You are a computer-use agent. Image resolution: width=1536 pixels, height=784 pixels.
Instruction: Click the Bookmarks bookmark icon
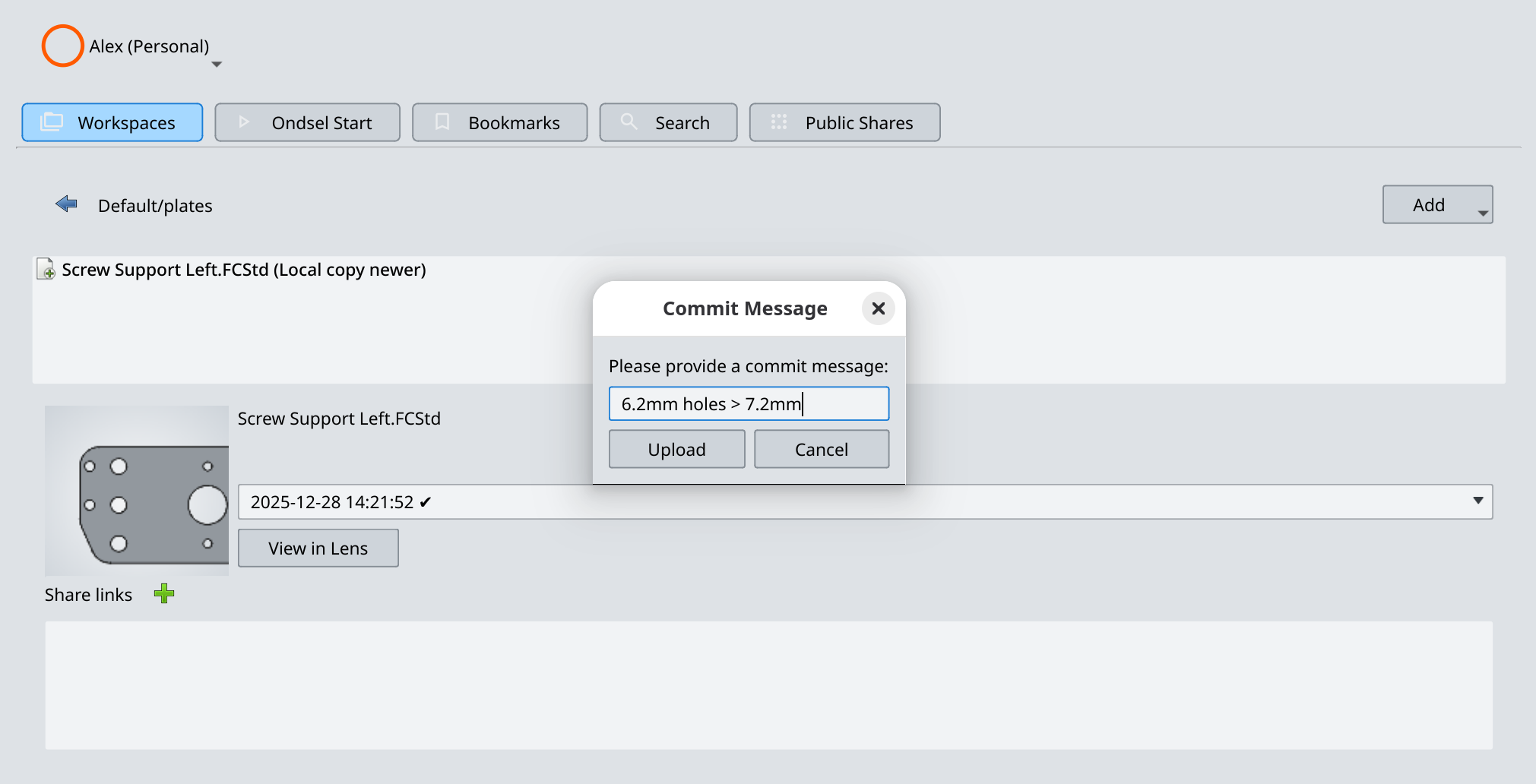(x=442, y=122)
